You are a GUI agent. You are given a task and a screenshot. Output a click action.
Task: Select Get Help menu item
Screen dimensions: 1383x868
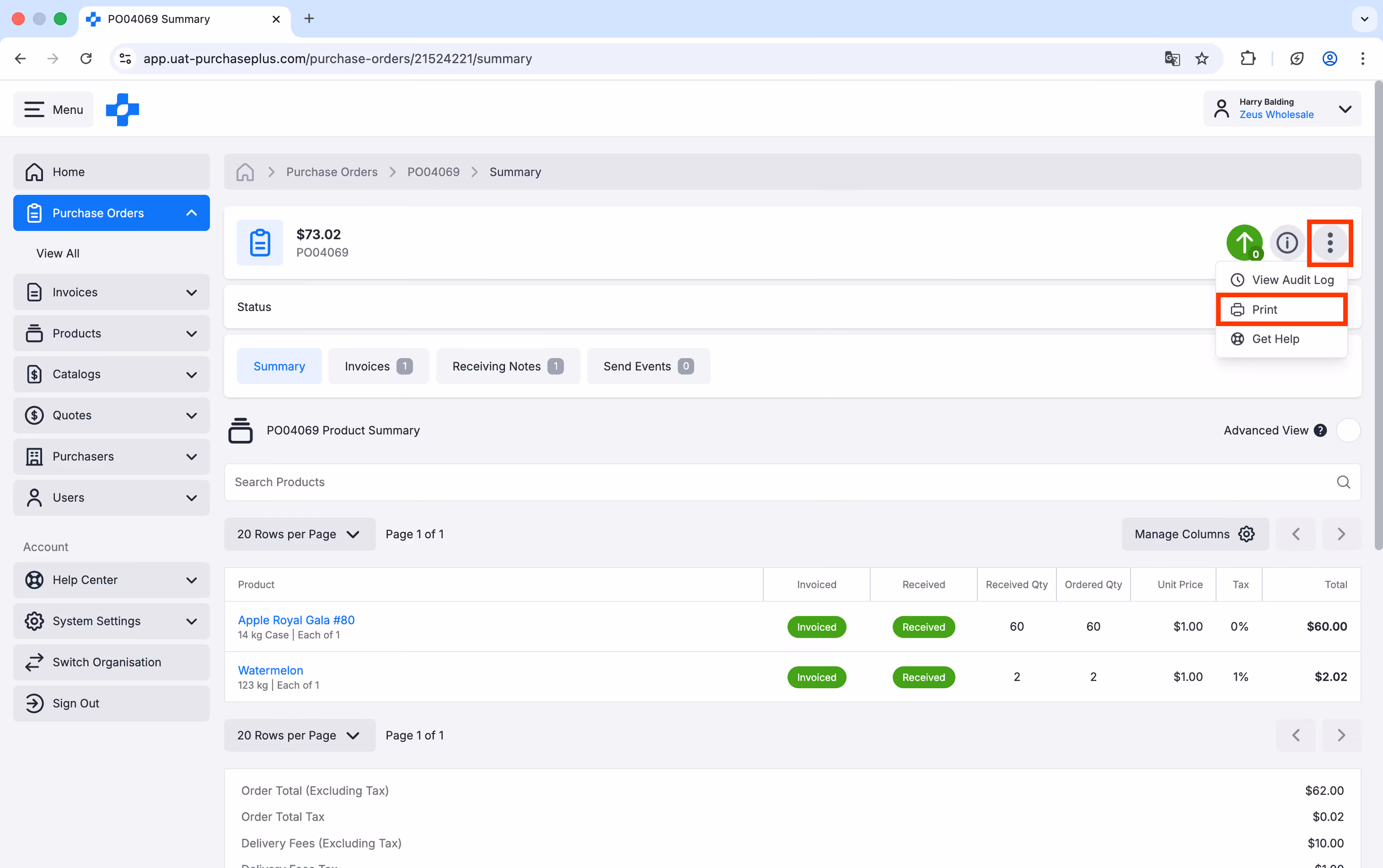tap(1281, 339)
